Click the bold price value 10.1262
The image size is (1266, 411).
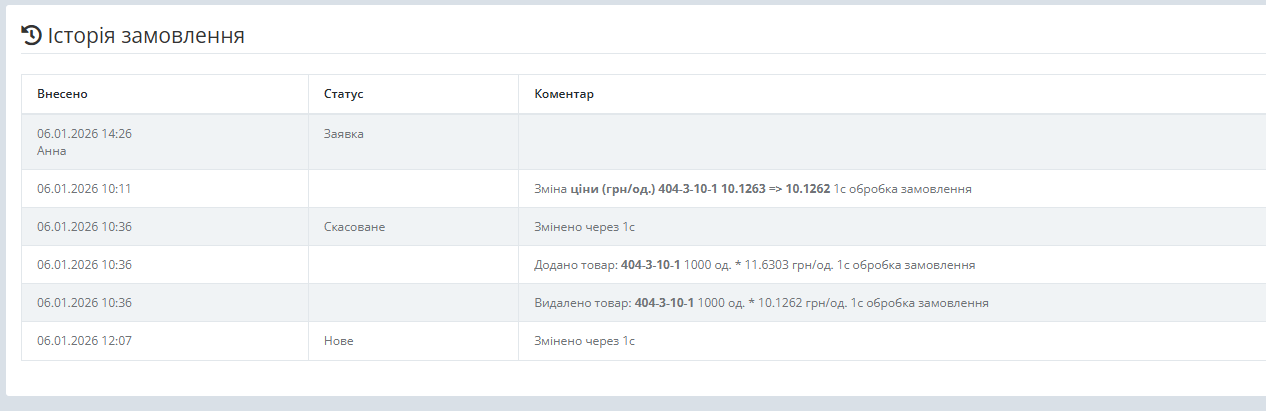click(808, 188)
